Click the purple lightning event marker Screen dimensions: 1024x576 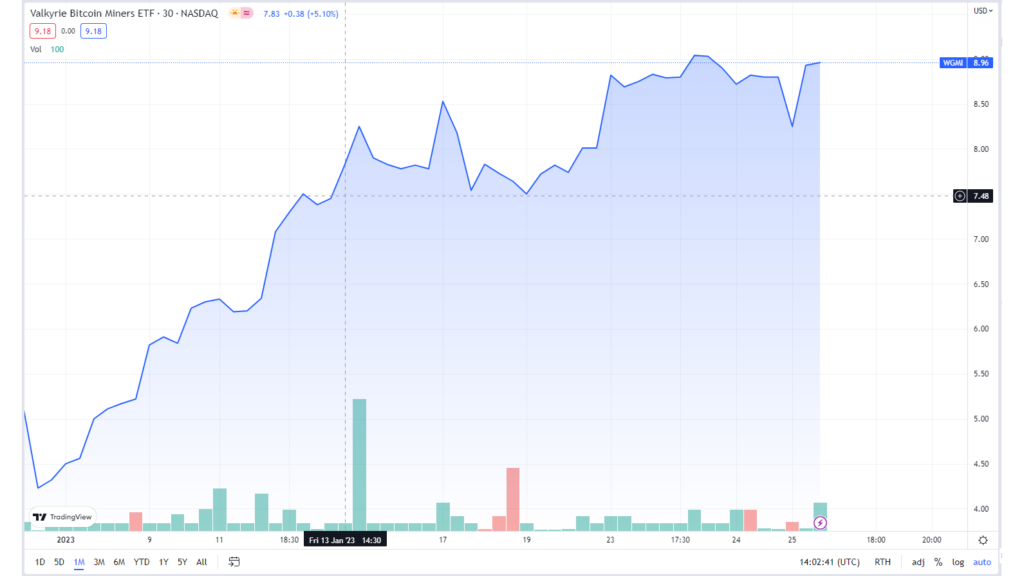(x=820, y=522)
